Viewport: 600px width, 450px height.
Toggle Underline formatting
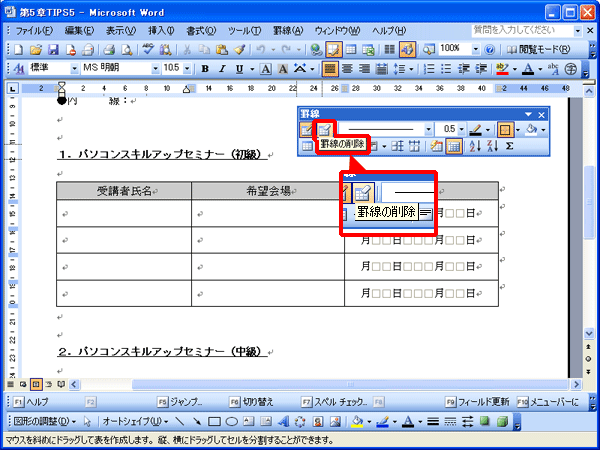coord(240,69)
